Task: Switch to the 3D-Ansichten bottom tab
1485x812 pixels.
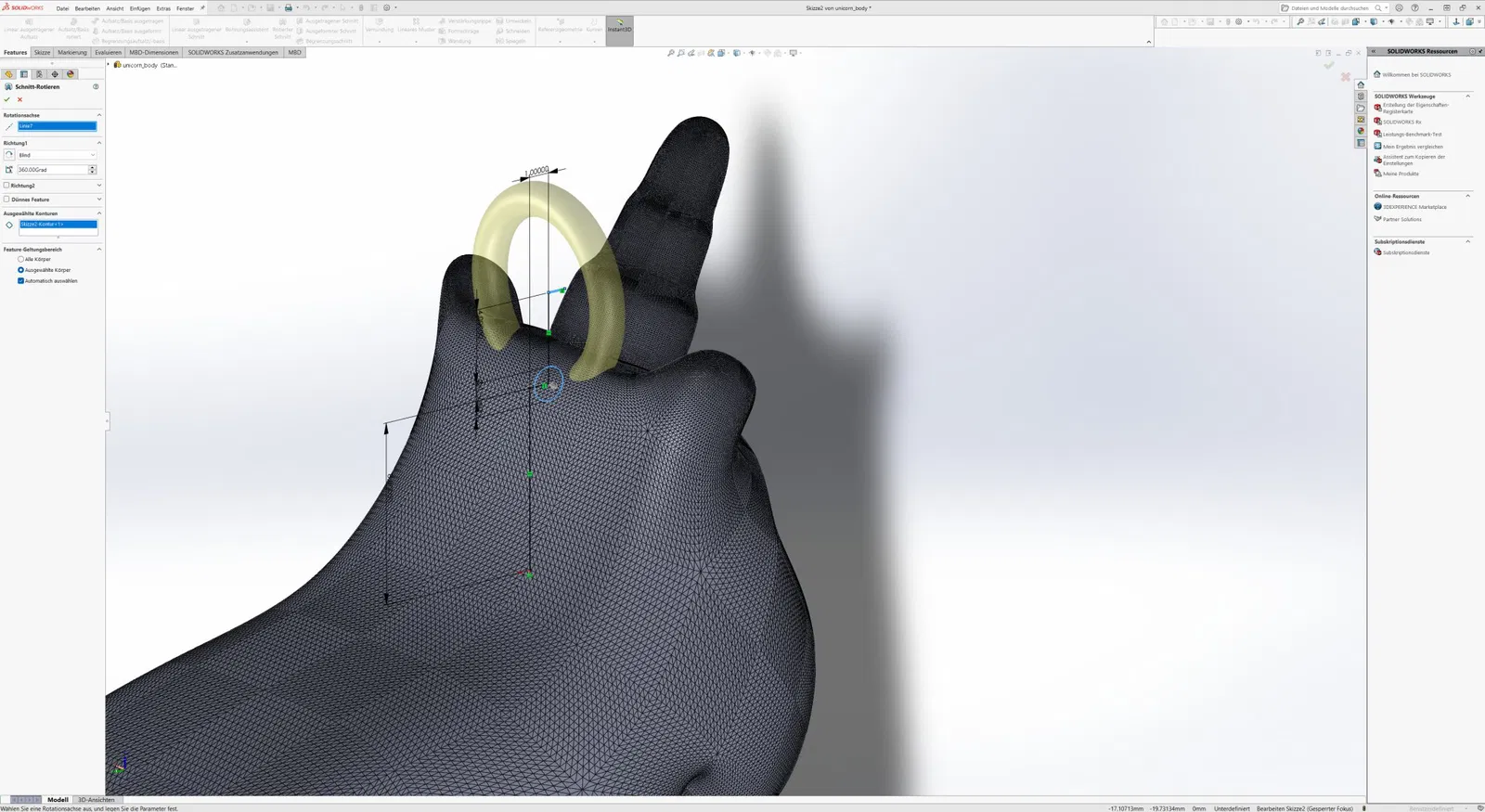Action: [x=97, y=799]
